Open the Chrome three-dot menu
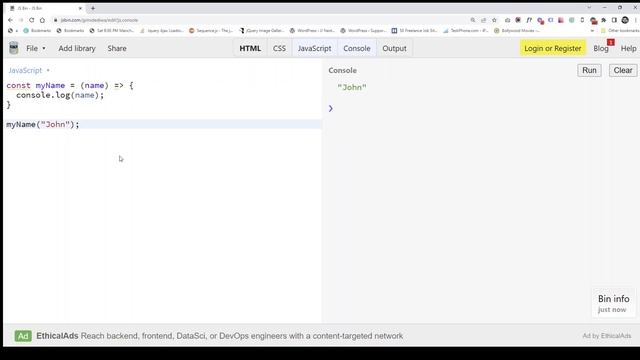640x360 pixels. coord(636,20)
